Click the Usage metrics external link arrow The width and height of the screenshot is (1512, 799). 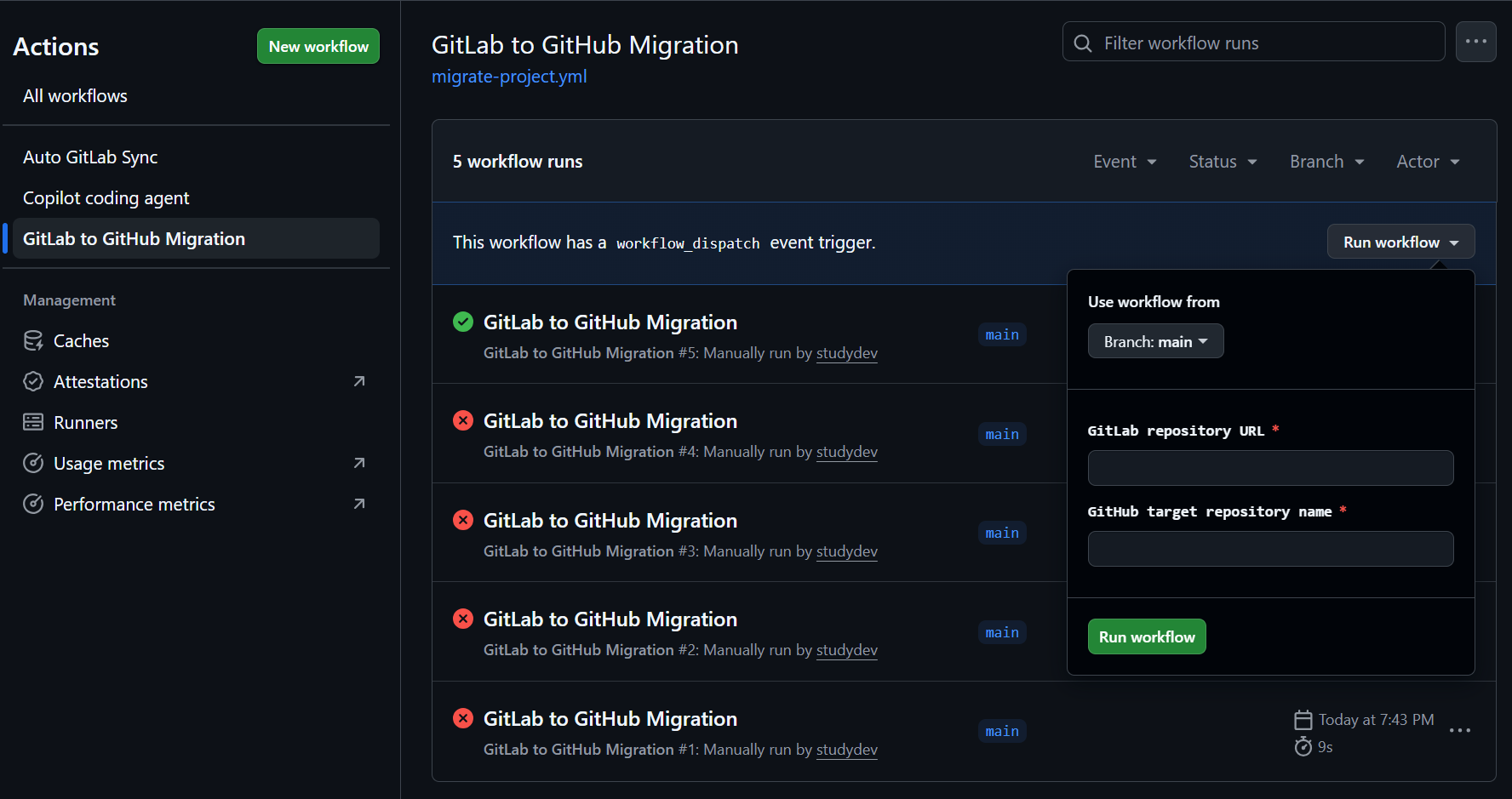pyautogui.click(x=359, y=464)
